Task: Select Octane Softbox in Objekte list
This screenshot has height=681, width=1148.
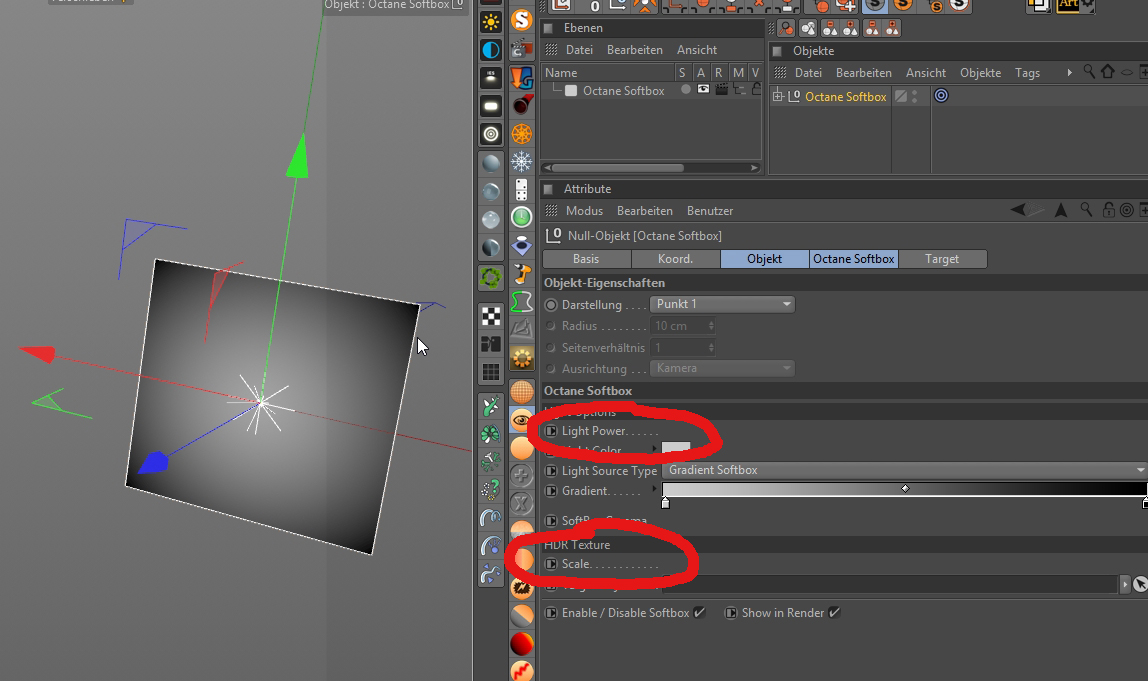Action: (846, 97)
